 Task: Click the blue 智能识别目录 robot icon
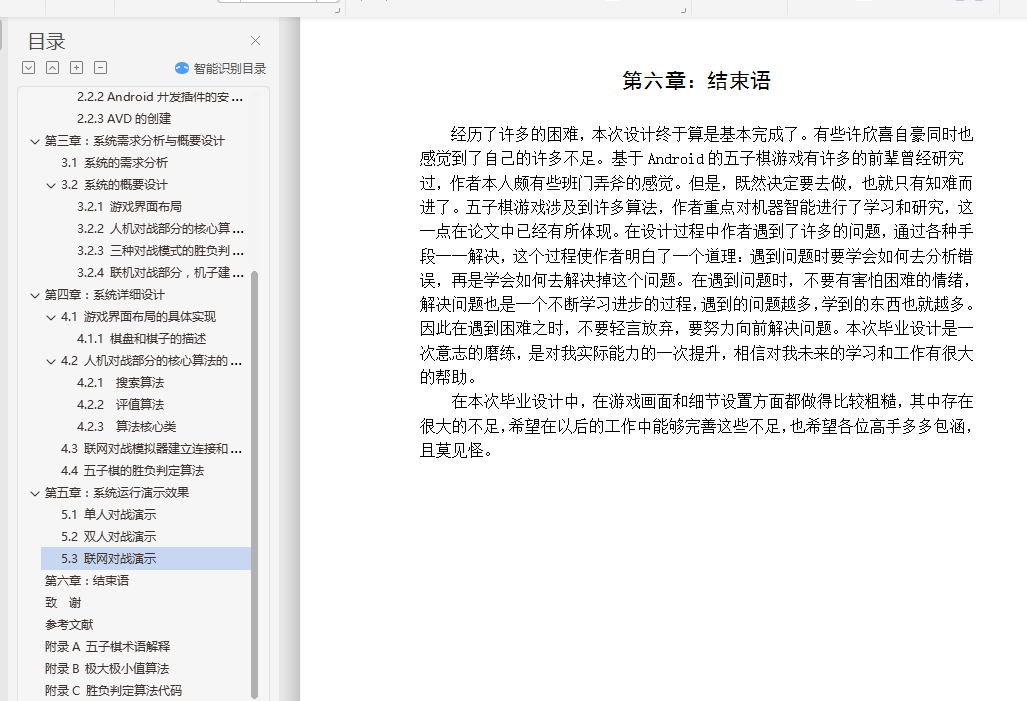(x=181, y=68)
